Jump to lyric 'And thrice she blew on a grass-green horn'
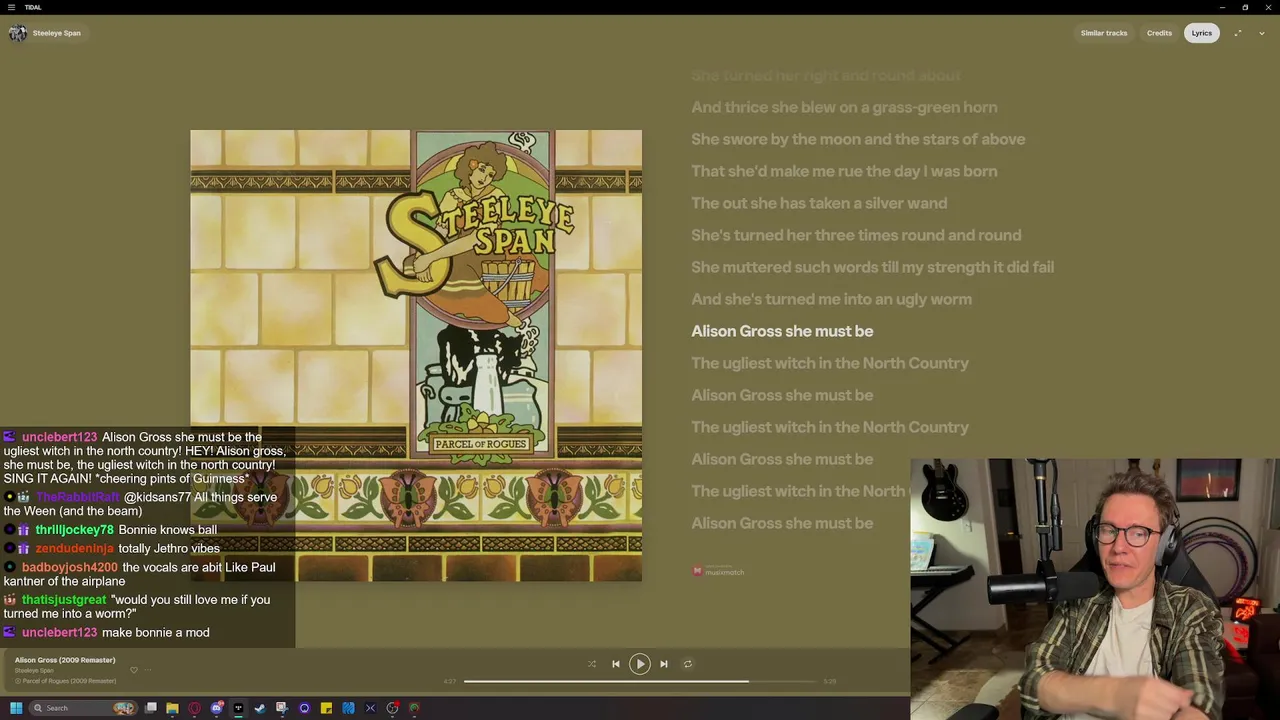Image resolution: width=1280 pixels, height=720 pixels. (x=844, y=107)
